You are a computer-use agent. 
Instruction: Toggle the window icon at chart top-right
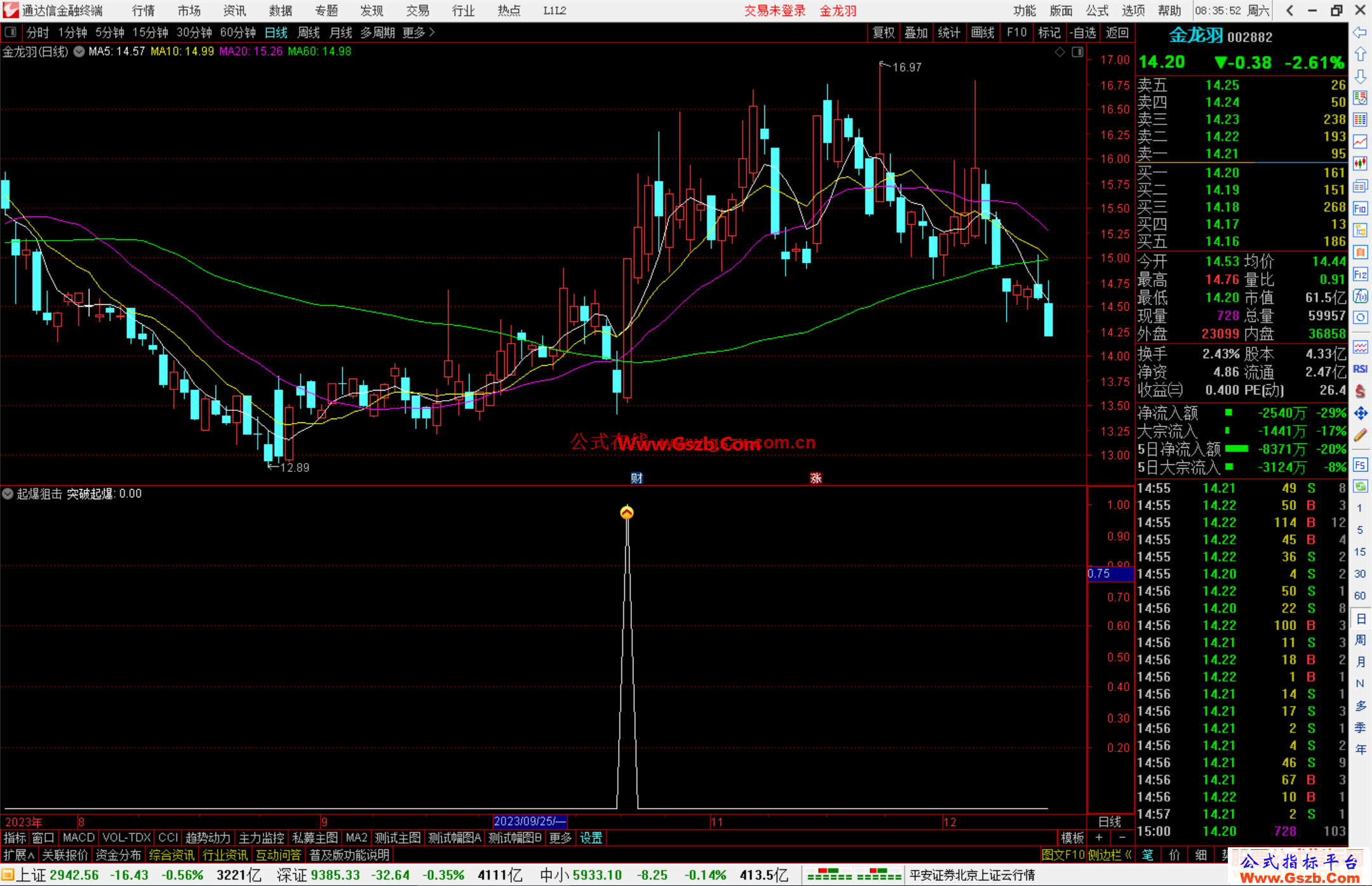[x=1077, y=52]
